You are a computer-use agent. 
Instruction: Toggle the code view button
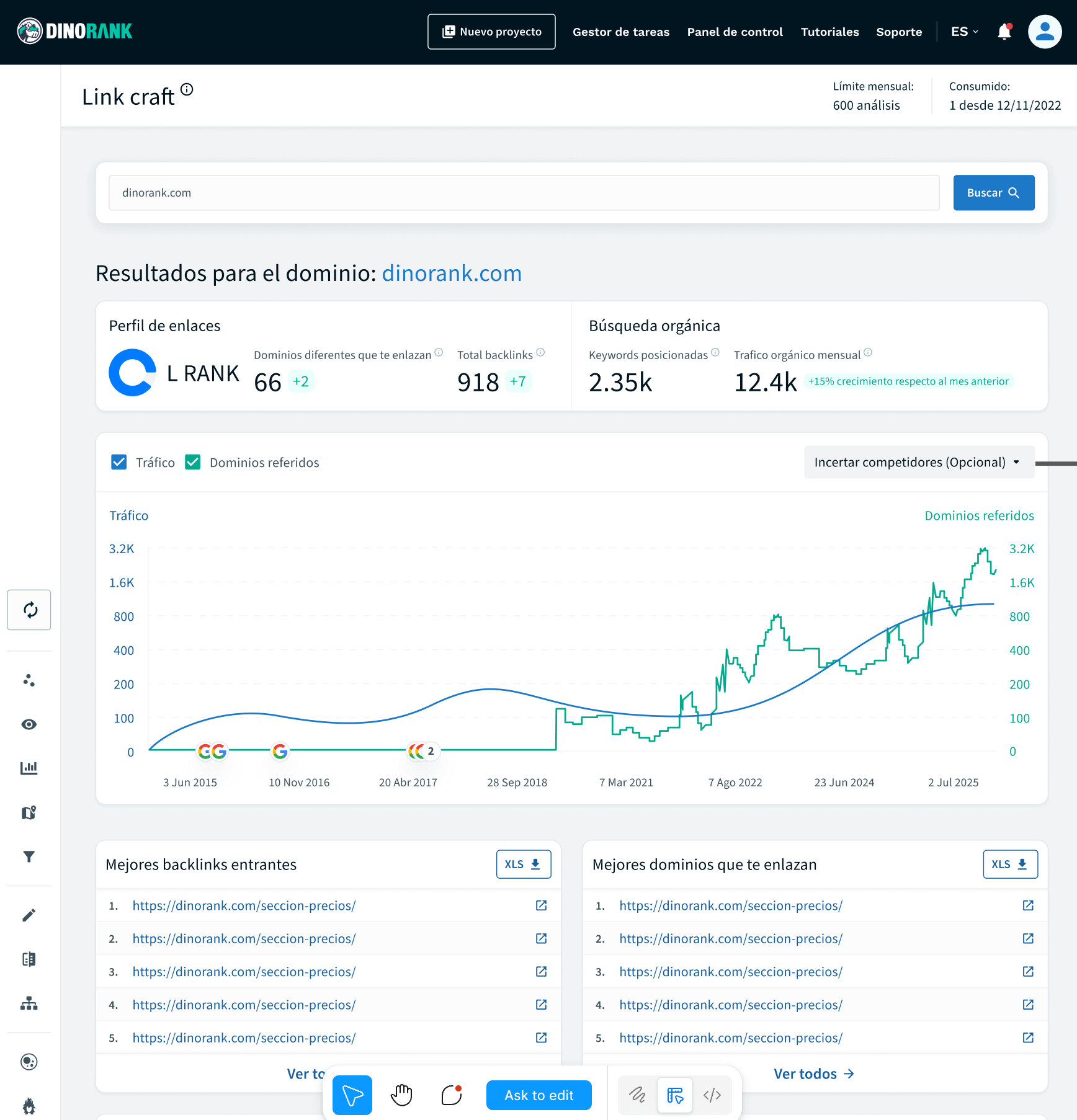click(x=712, y=1095)
